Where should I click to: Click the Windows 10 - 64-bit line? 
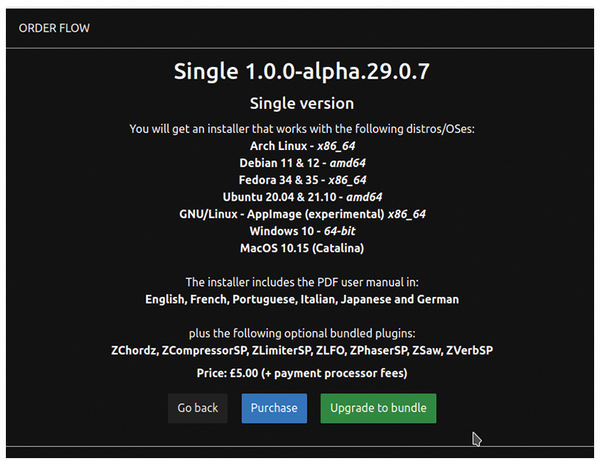[x=302, y=231]
